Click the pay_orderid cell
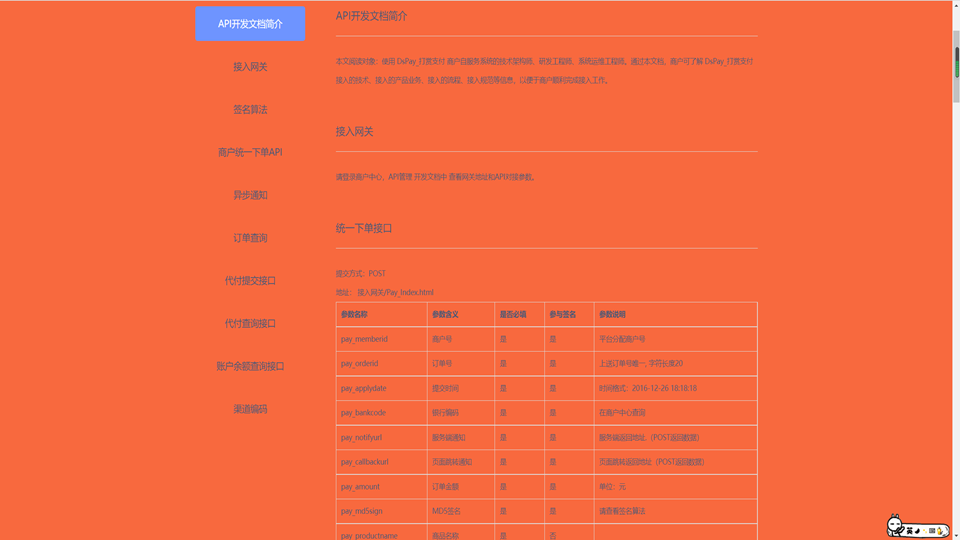Viewport: 960px width, 540px height. tap(381, 364)
